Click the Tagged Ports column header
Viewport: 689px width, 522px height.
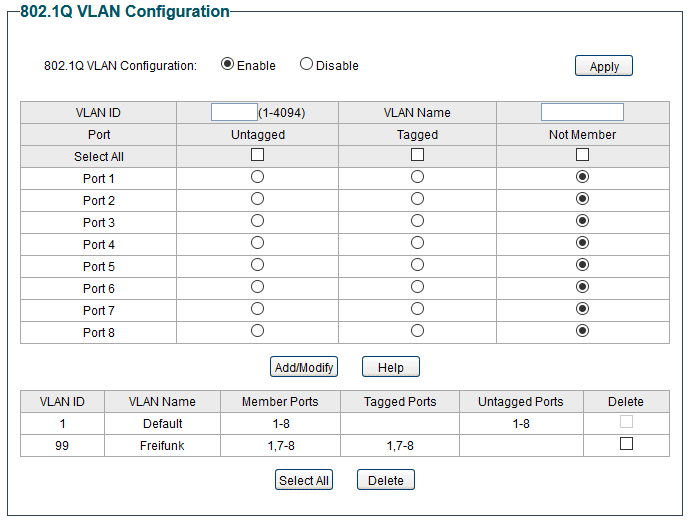pos(400,402)
